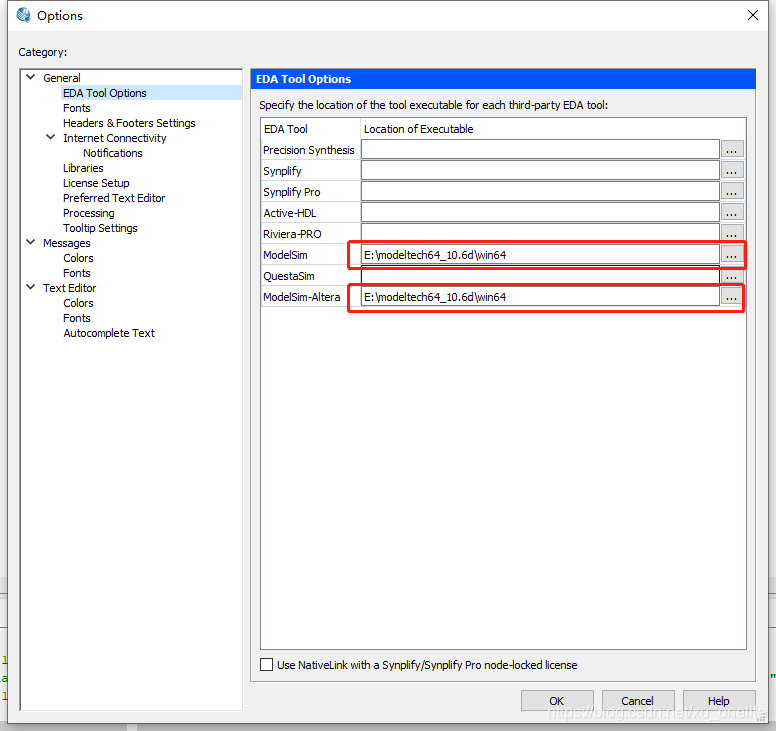Collapse the Text Editor category
The height and width of the screenshot is (731, 776).
[31, 287]
